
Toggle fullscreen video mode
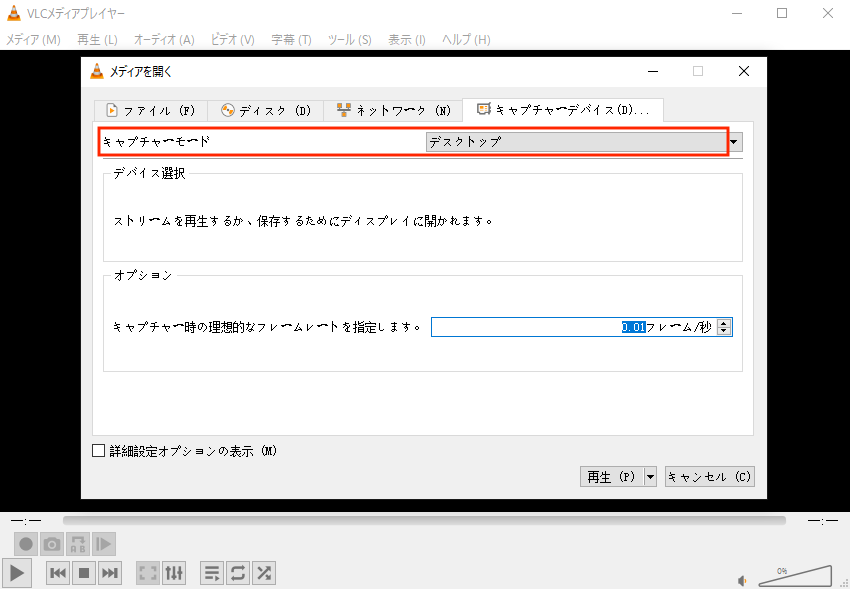point(148,573)
